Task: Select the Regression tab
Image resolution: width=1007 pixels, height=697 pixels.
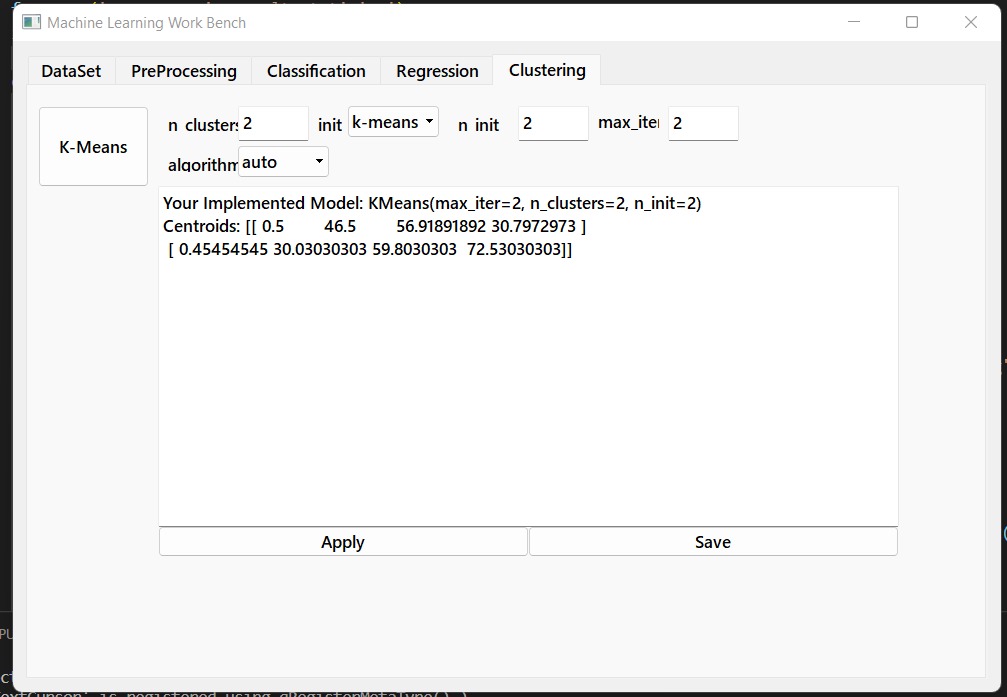Action: point(437,71)
